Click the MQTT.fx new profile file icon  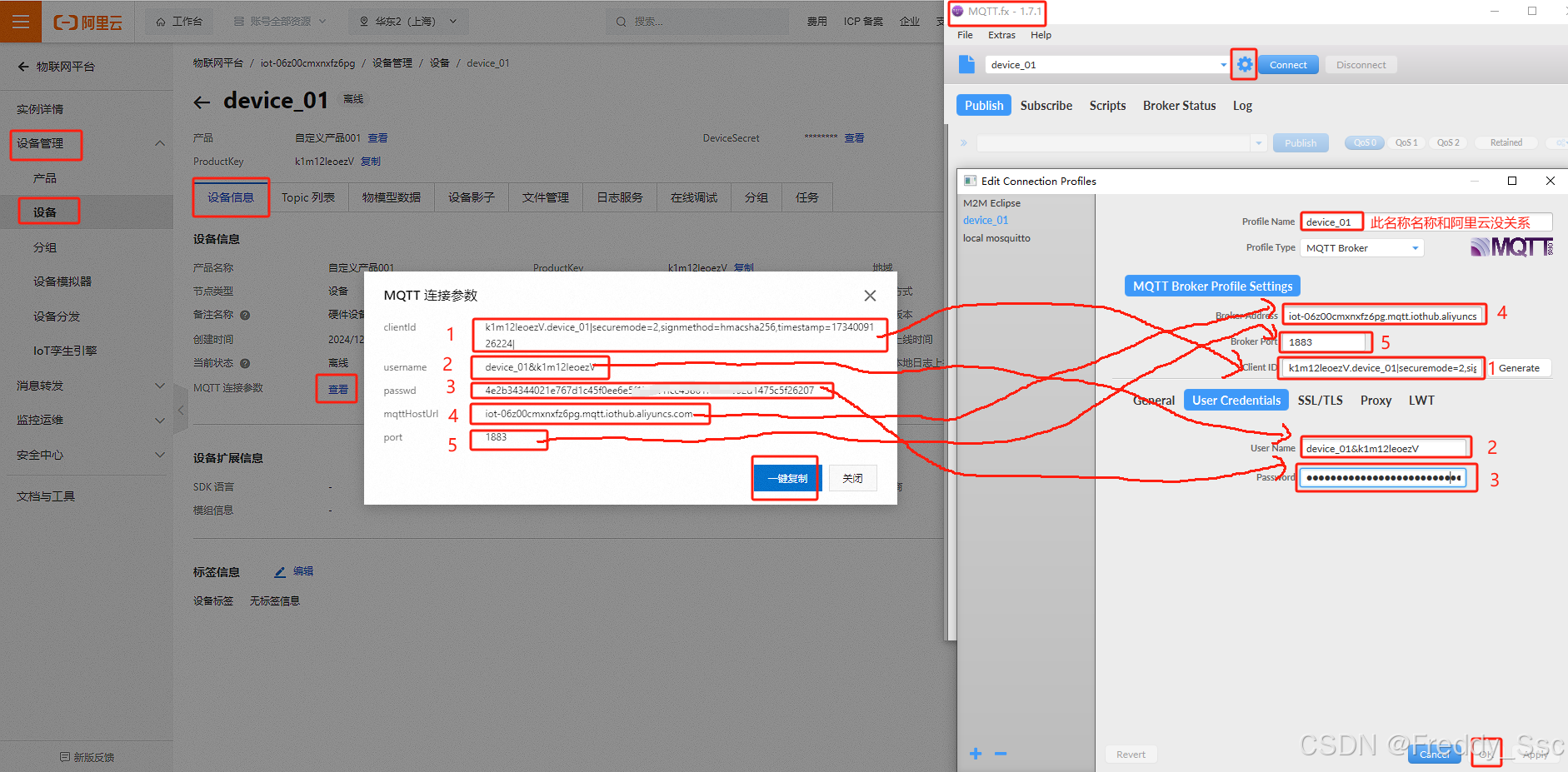[x=966, y=64]
